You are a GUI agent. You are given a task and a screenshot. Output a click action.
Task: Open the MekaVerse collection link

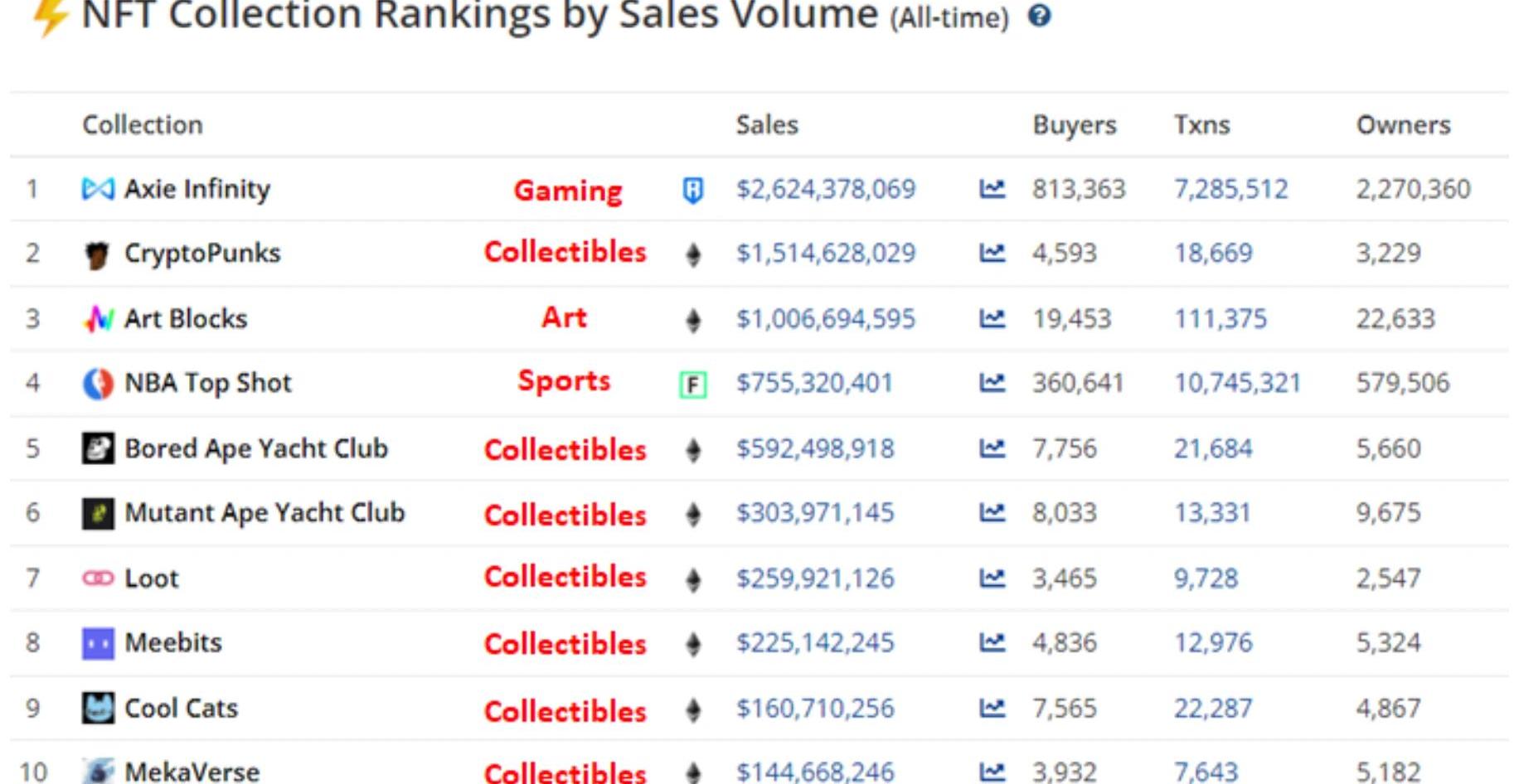point(192,772)
